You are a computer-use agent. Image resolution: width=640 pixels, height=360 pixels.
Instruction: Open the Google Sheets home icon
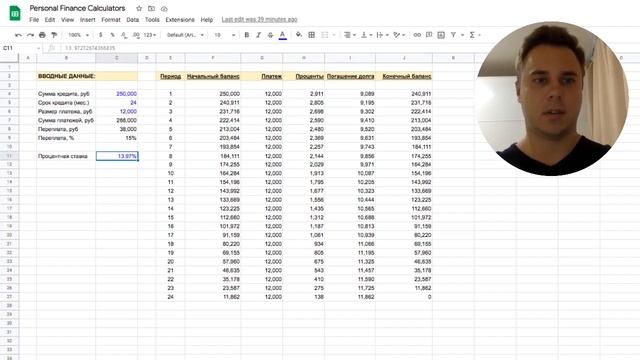tap(15, 13)
